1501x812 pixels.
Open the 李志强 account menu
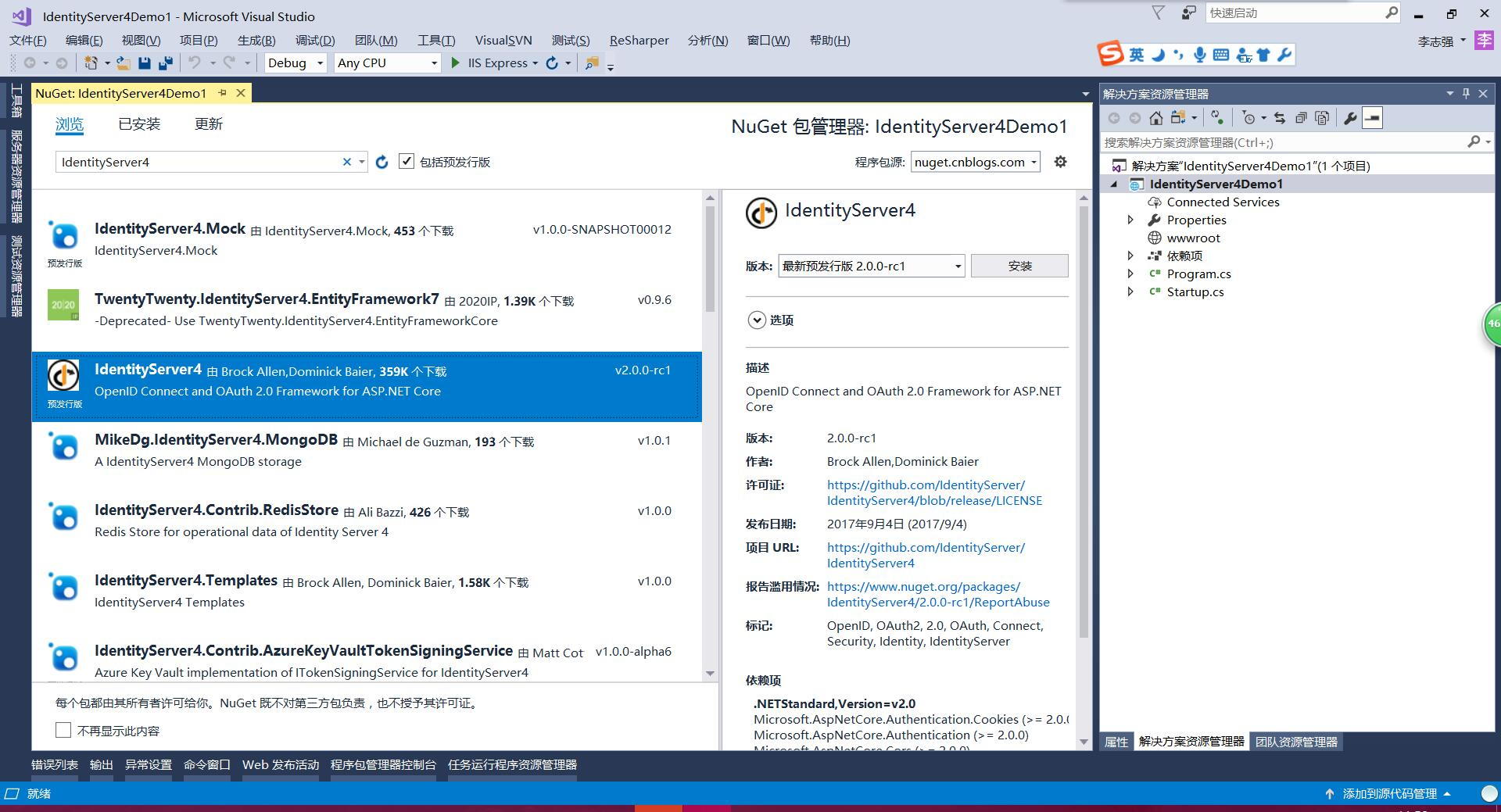click(x=1442, y=41)
